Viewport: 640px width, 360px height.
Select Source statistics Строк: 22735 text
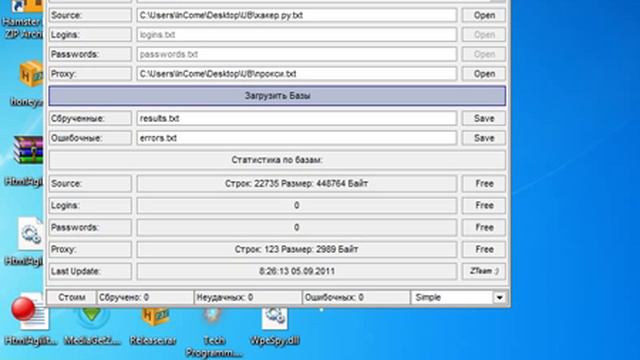(x=297, y=184)
